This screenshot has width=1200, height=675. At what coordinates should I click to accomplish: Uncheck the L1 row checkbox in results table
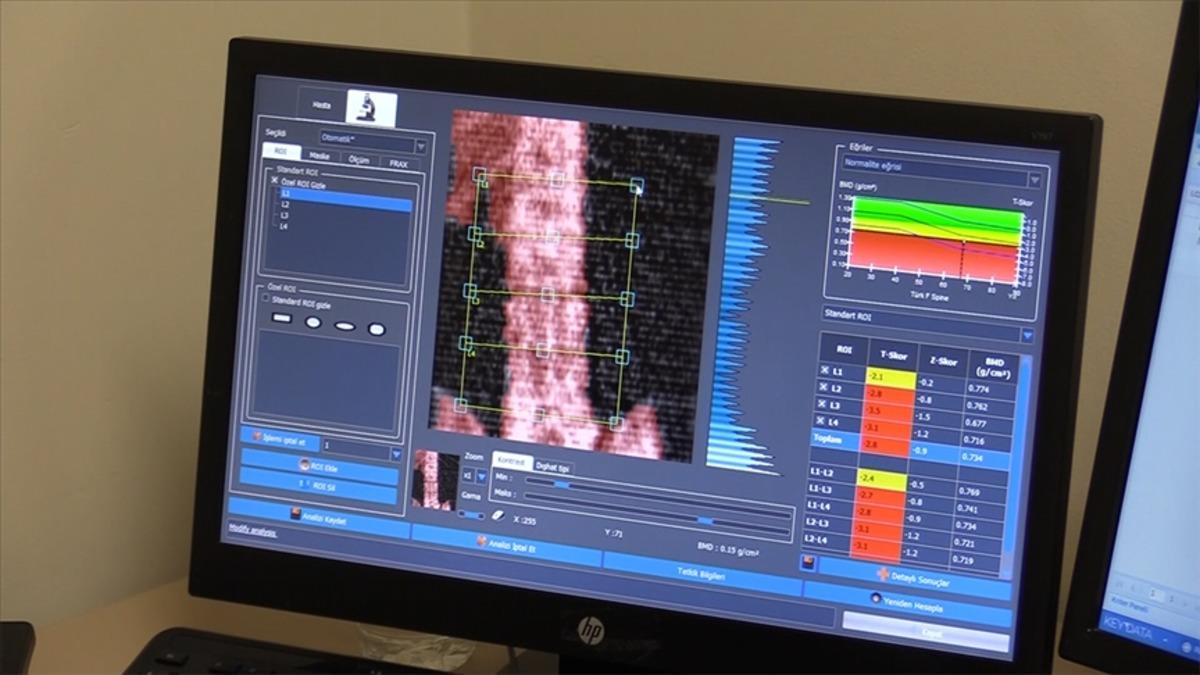825,371
